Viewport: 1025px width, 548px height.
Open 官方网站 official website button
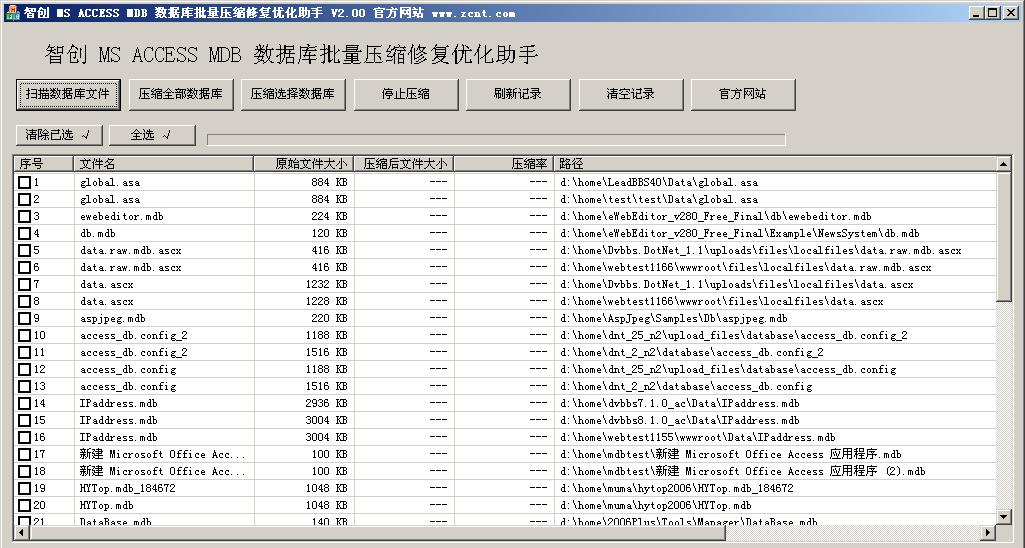(x=743, y=94)
